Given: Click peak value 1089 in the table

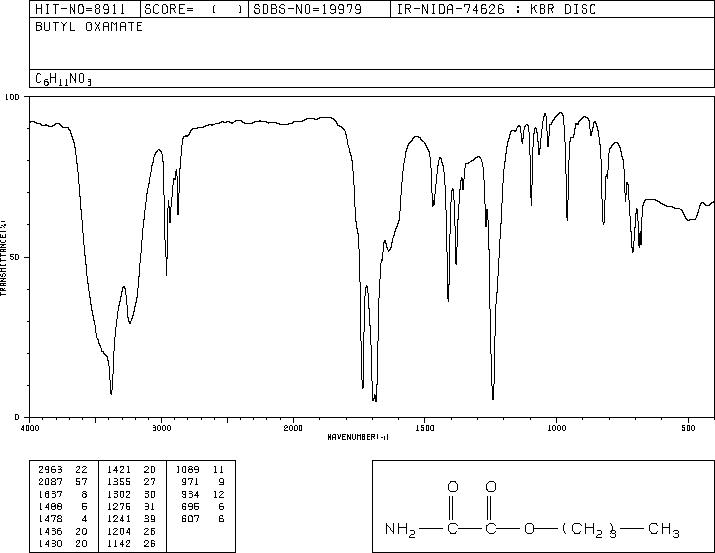Looking at the screenshot, I should click(187, 469).
